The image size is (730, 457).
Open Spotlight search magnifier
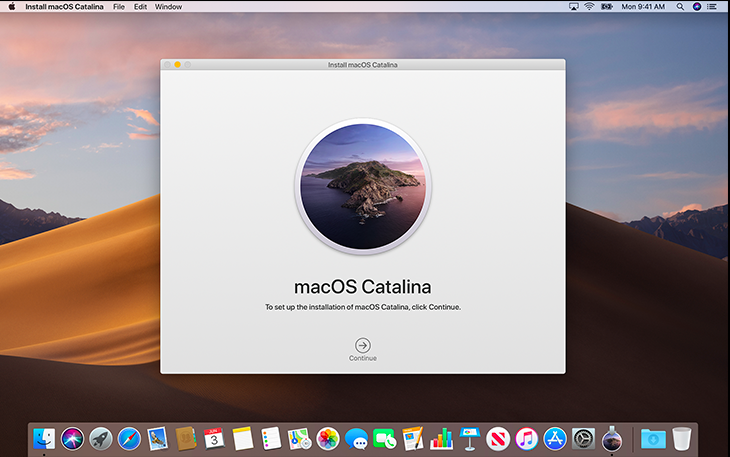click(x=680, y=7)
